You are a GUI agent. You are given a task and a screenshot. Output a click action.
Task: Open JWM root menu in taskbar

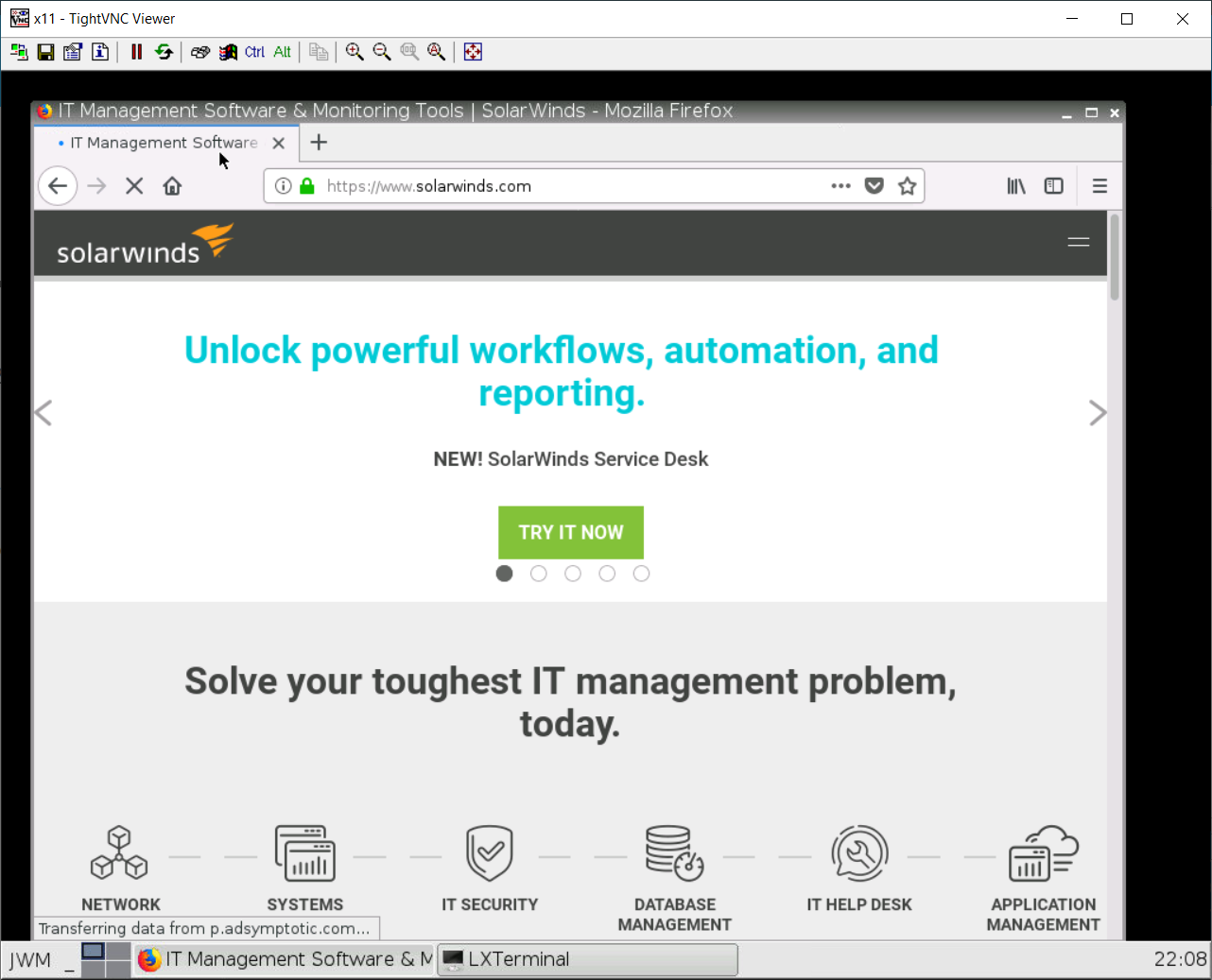pyautogui.click(x=30, y=960)
